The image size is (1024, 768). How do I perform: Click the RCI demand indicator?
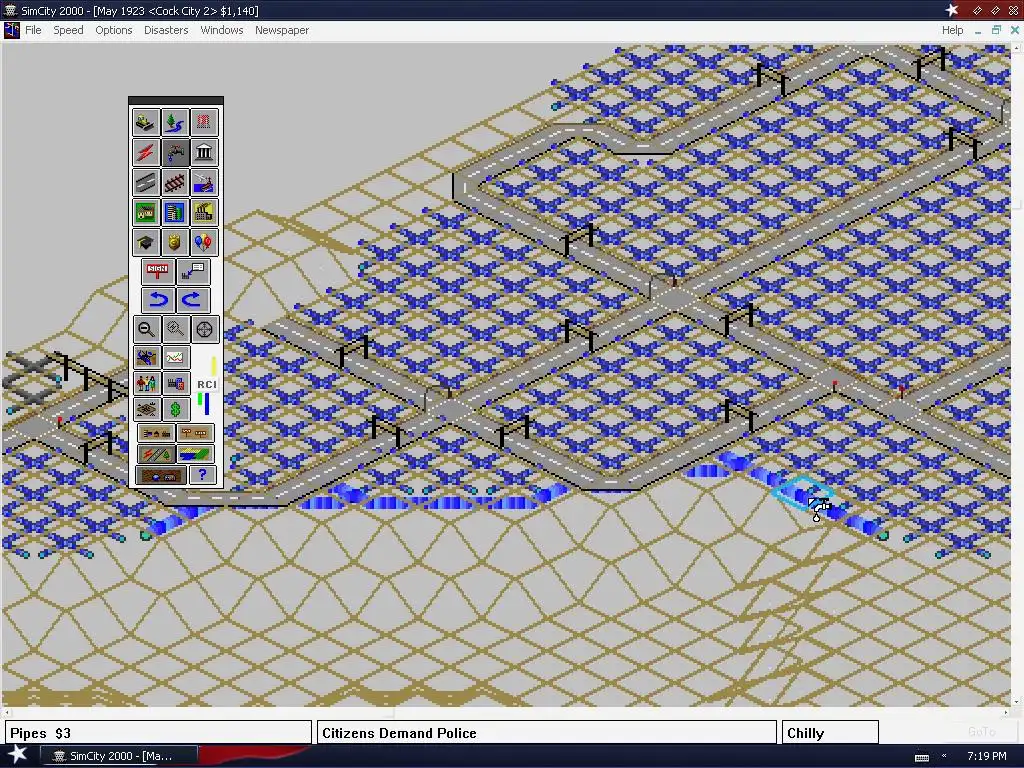click(x=206, y=385)
